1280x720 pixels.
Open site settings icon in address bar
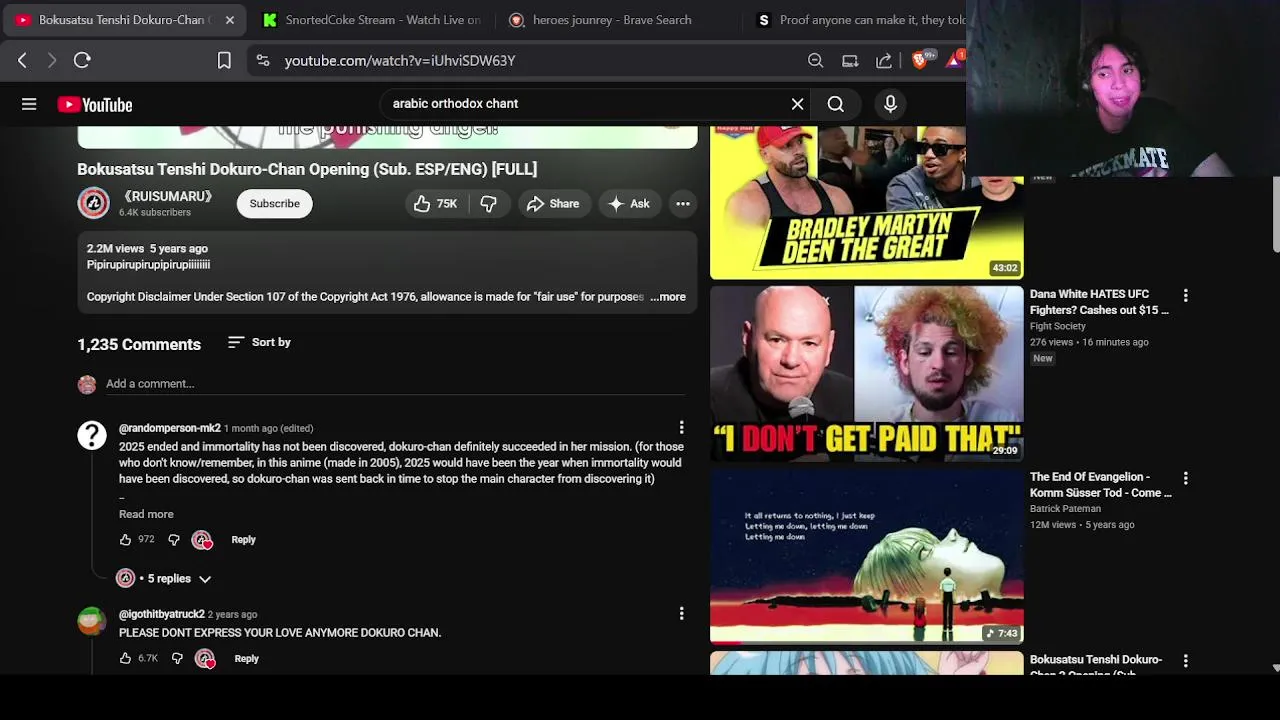262,60
